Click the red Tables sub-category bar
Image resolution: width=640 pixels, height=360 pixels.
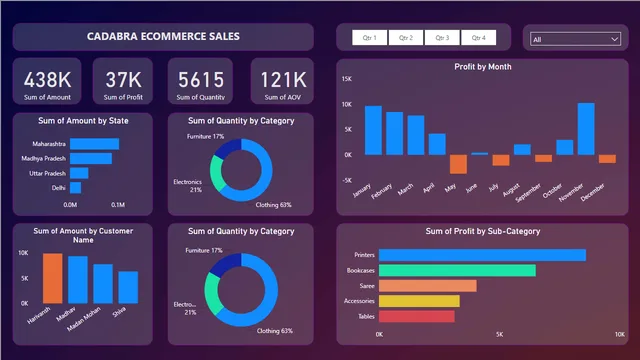pos(416,316)
